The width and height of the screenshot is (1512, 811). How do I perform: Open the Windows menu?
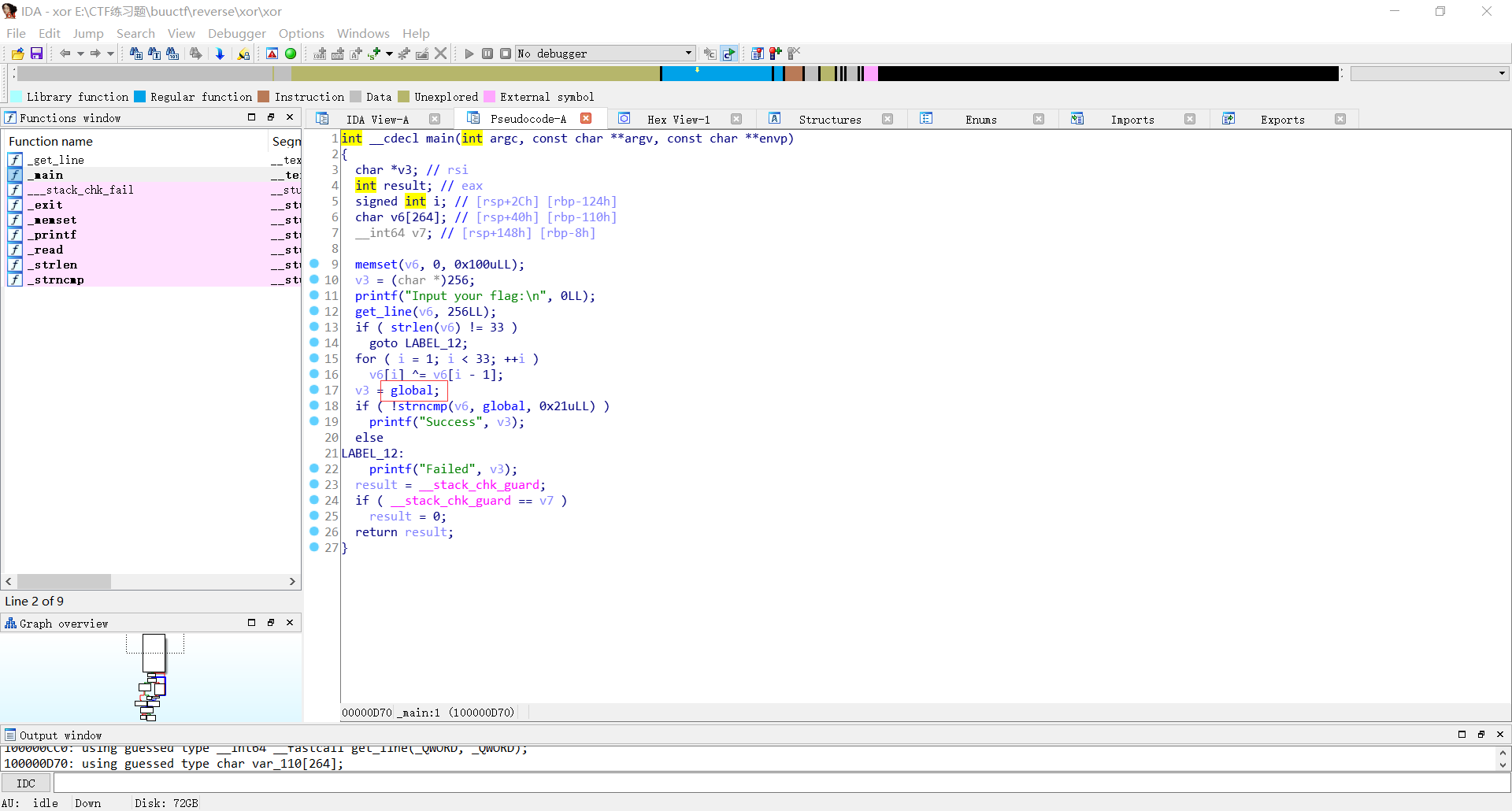point(363,33)
